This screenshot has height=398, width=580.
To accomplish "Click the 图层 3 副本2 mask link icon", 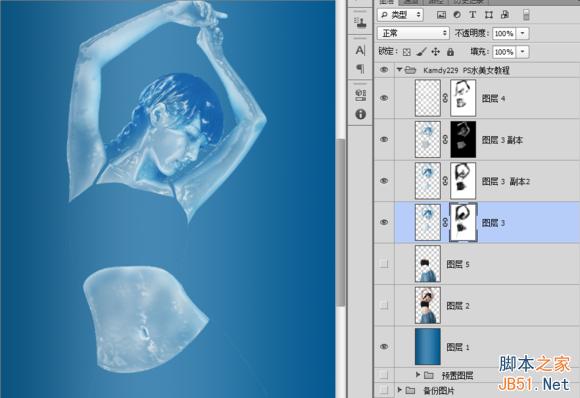I will (x=445, y=181).
